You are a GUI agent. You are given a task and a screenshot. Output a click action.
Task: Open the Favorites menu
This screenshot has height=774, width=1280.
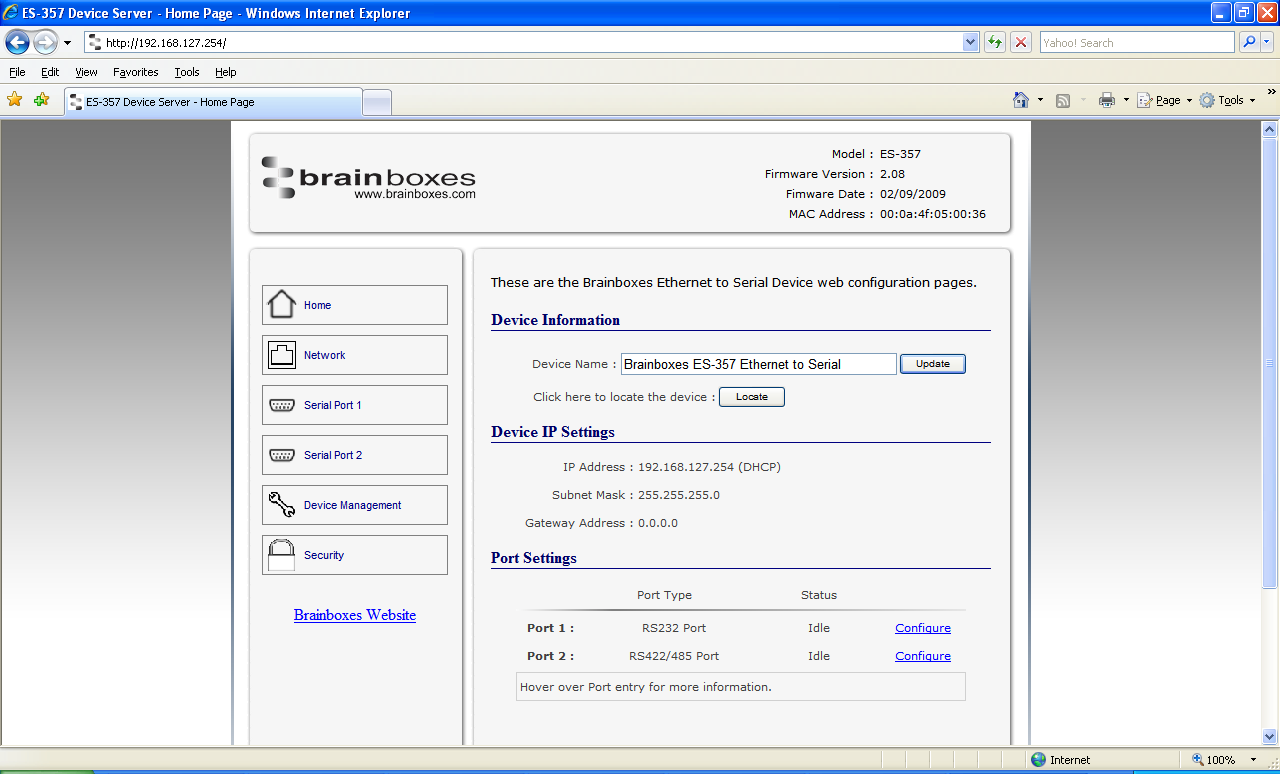coord(135,72)
